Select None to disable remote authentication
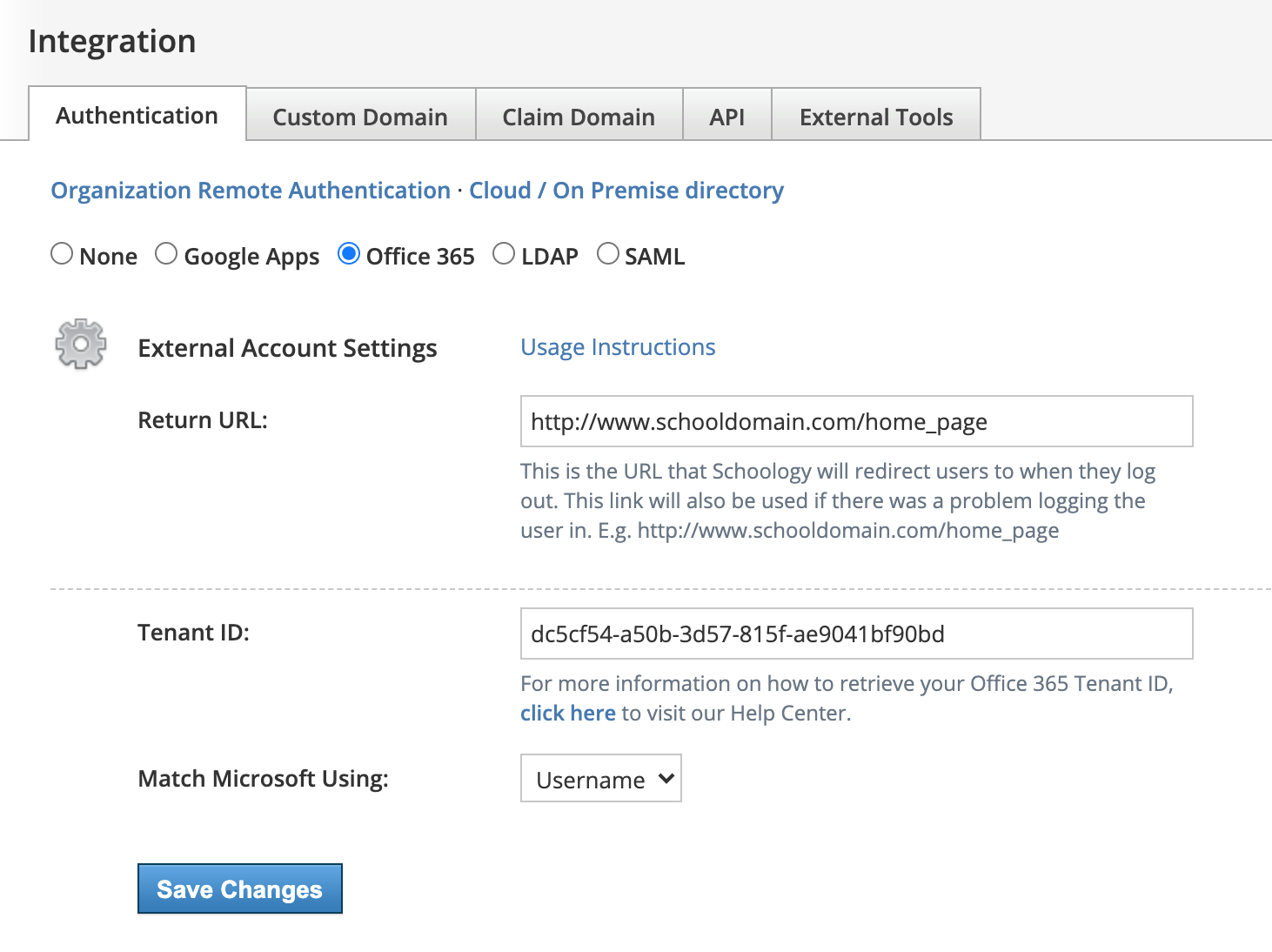This screenshot has width=1272, height=952. (62, 253)
